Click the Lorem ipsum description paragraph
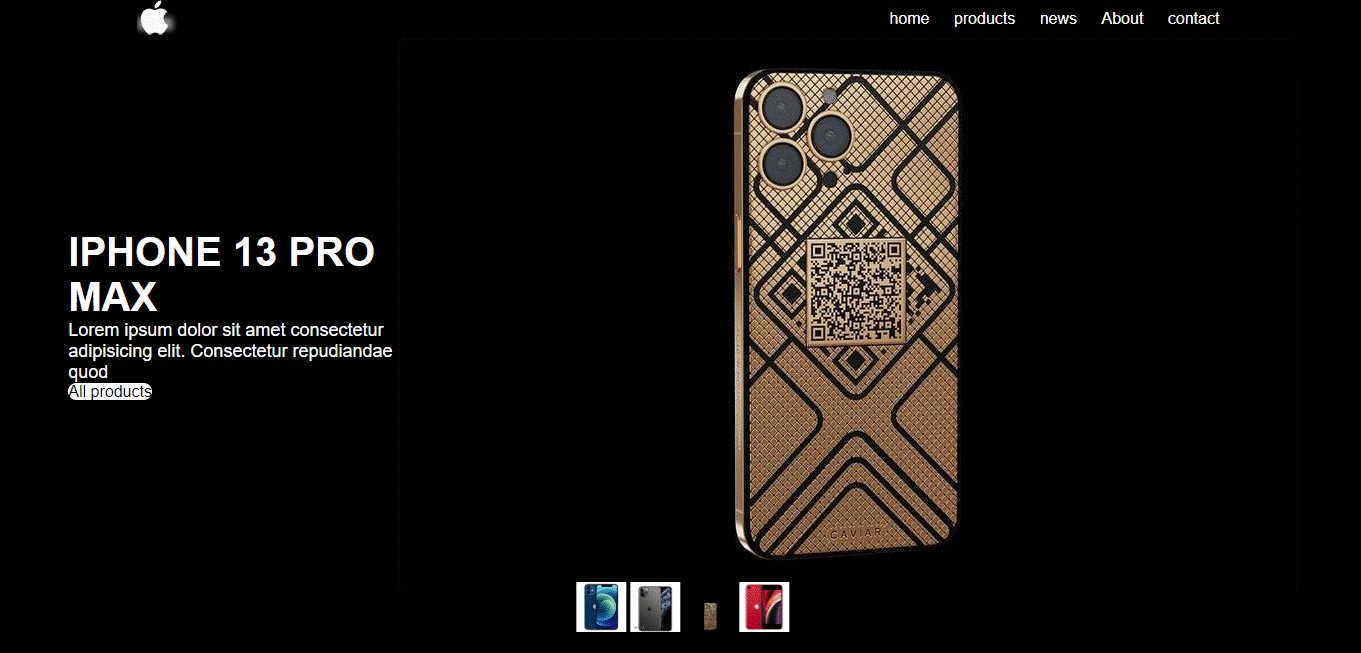This screenshot has height=653, width=1361. (x=230, y=351)
